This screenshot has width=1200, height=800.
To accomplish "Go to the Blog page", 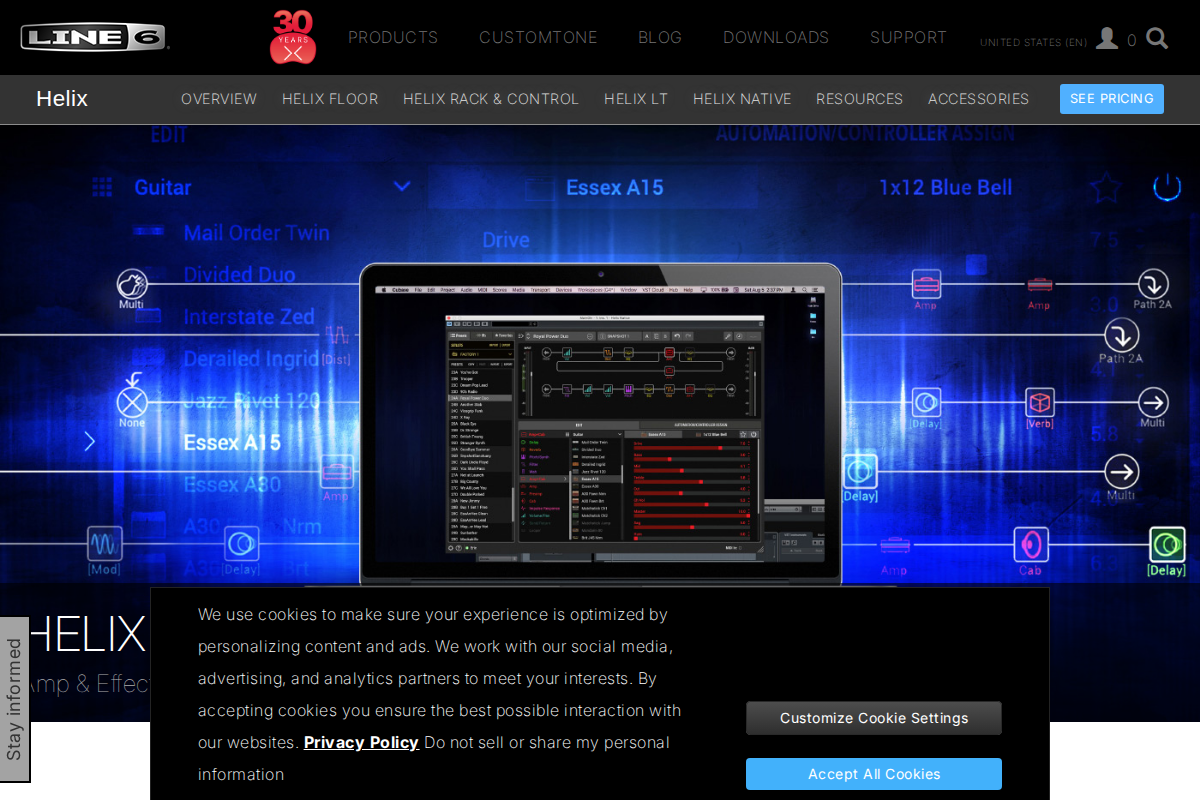I will pos(660,37).
